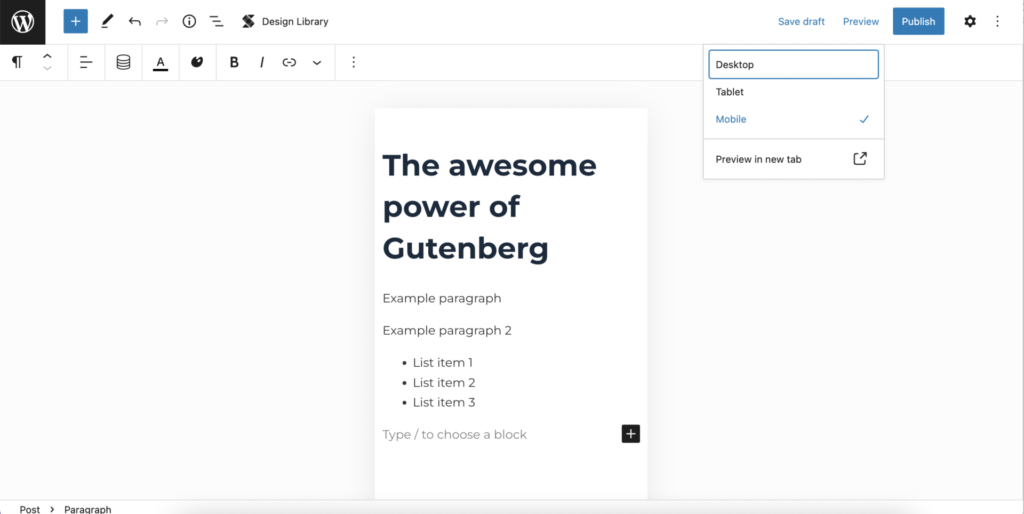Open the block options three-dot menu
This screenshot has width=1024, height=514.
tap(353, 62)
